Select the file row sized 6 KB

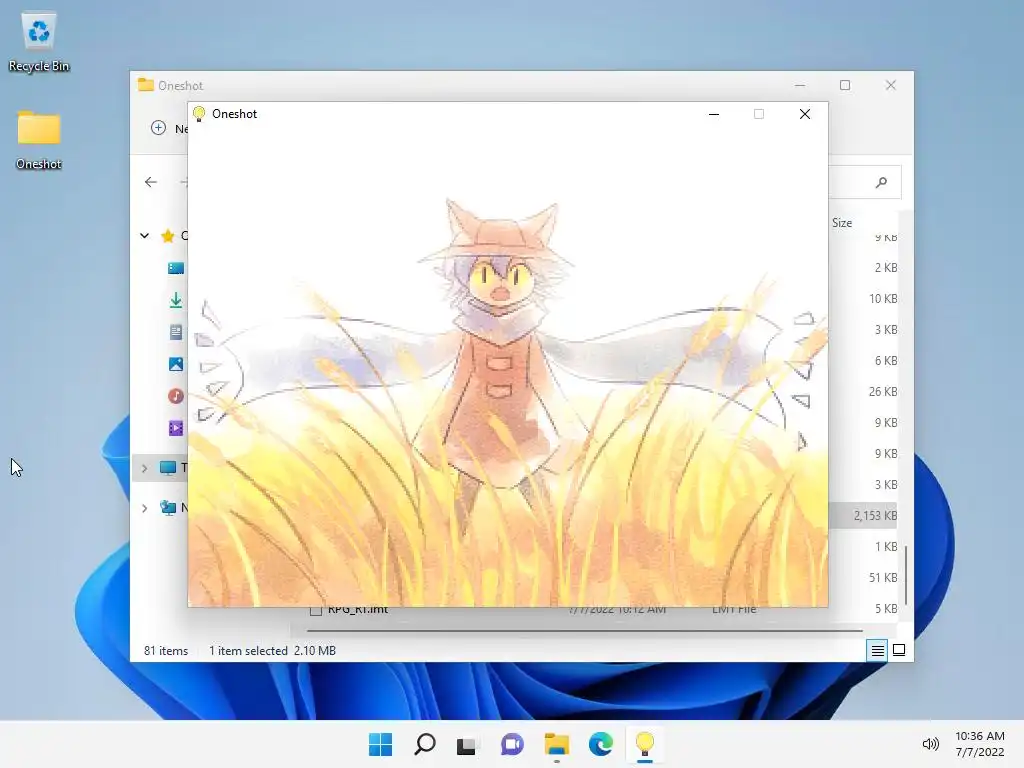pyautogui.click(x=862, y=360)
